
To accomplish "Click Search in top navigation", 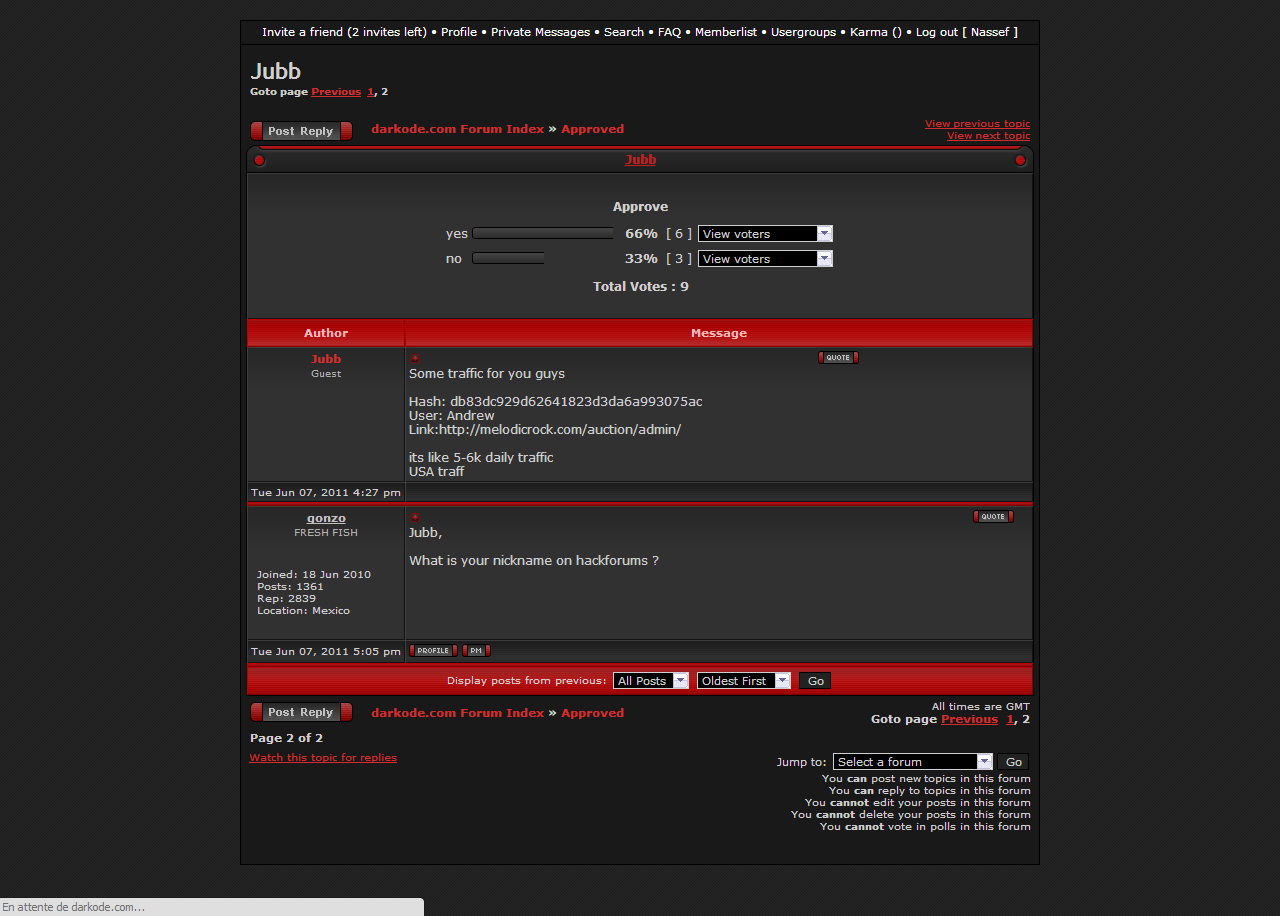I will [624, 32].
